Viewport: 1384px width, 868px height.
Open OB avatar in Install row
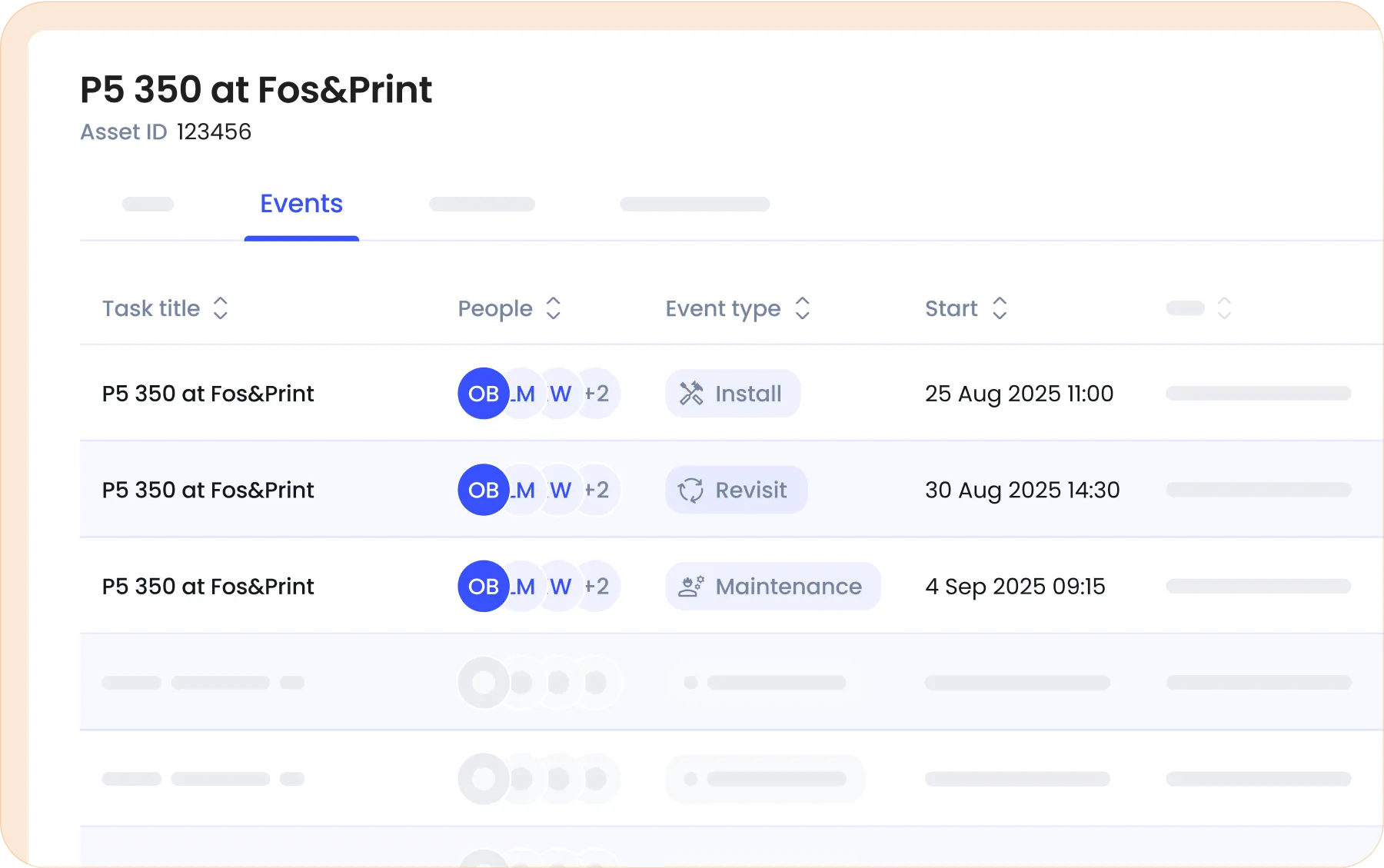[x=484, y=394]
